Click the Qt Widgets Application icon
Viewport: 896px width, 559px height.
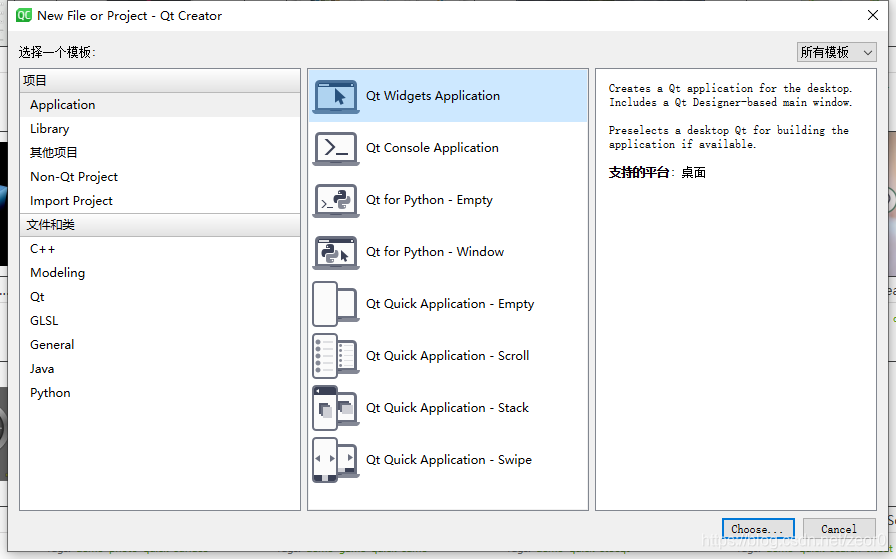pyautogui.click(x=336, y=97)
